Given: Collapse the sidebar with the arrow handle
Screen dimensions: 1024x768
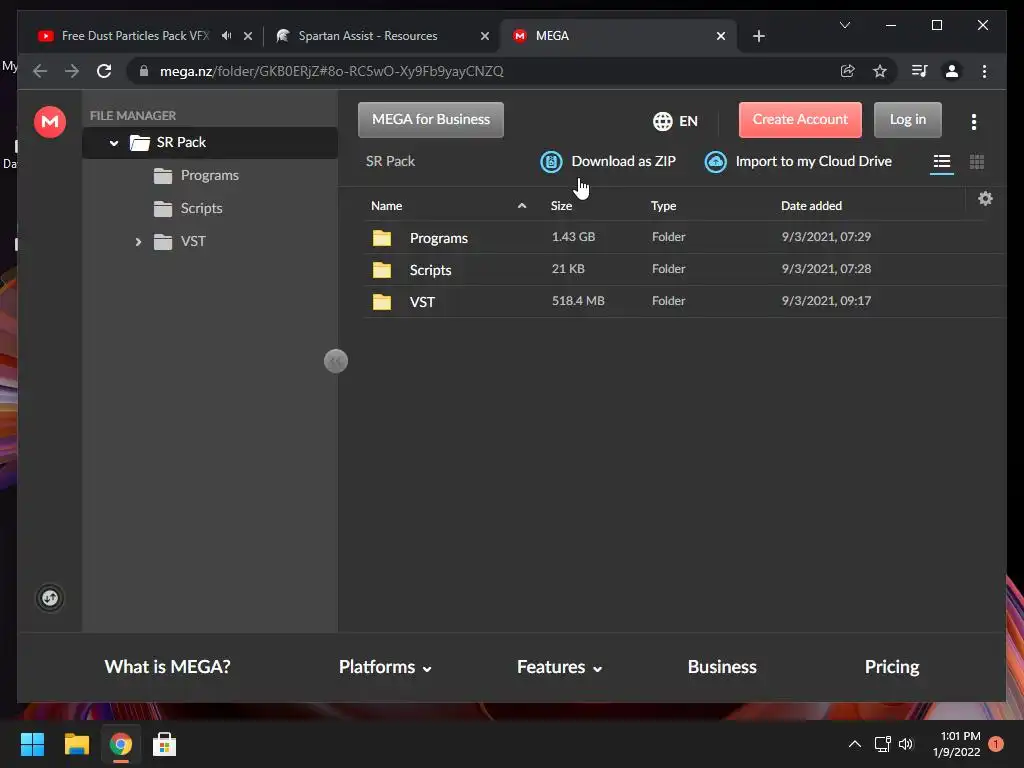Looking at the screenshot, I should click(x=336, y=360).
